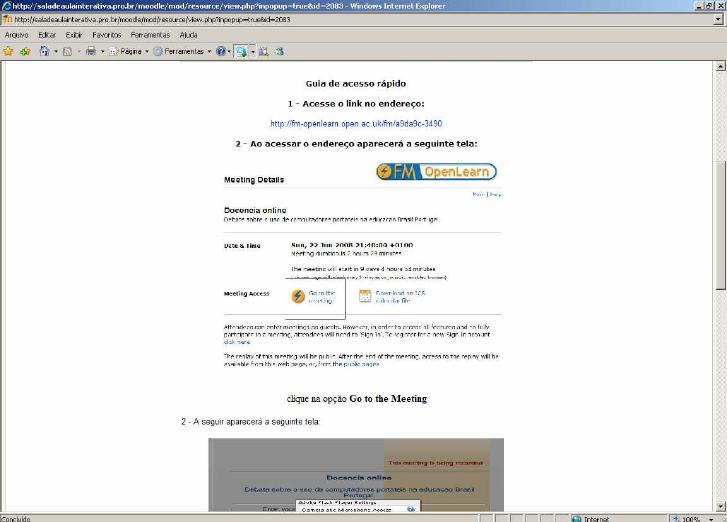Image resolution: width=727 pixels, height=522 pixels.
Task: Click the Help question mark icon
Action: click(220, 51)
